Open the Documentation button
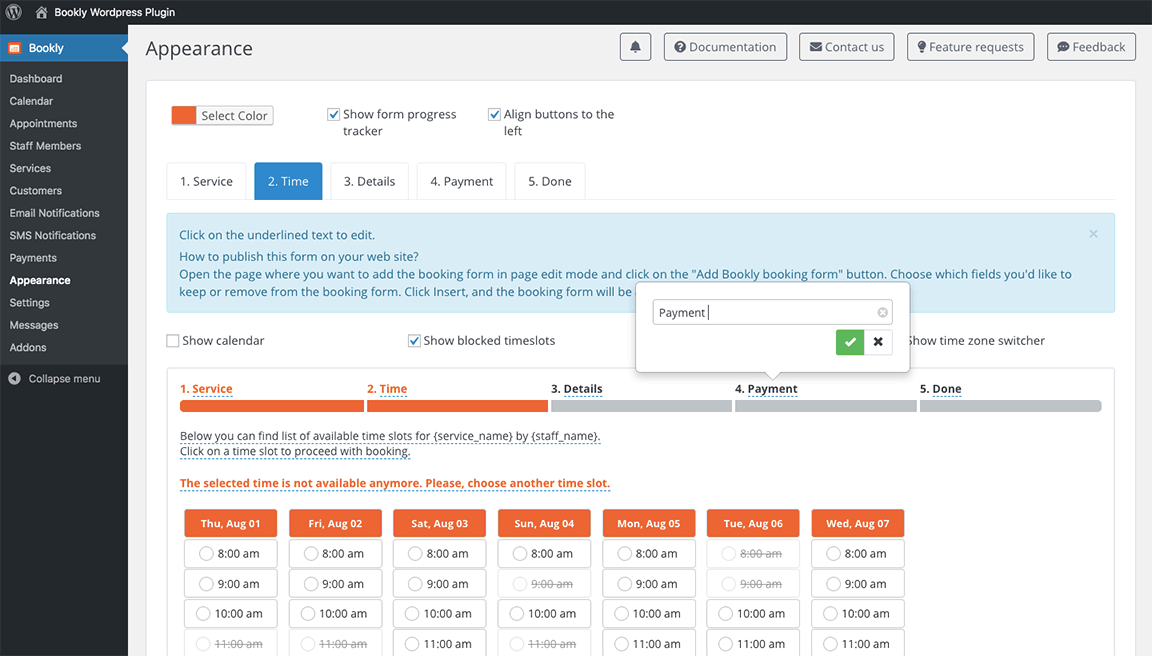Image resolution: width=1152 pixels, height=656 pixels. (725, 47)
